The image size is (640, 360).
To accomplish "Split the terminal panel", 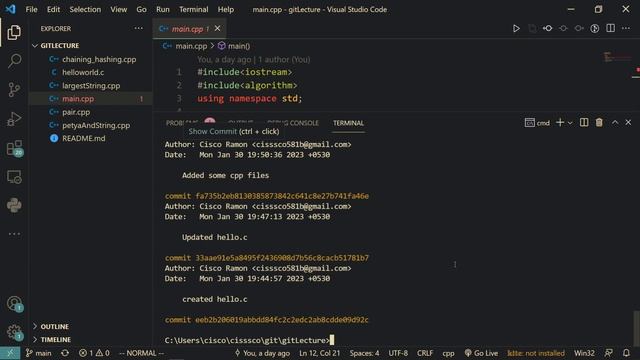I will click(x=584, y=122).
